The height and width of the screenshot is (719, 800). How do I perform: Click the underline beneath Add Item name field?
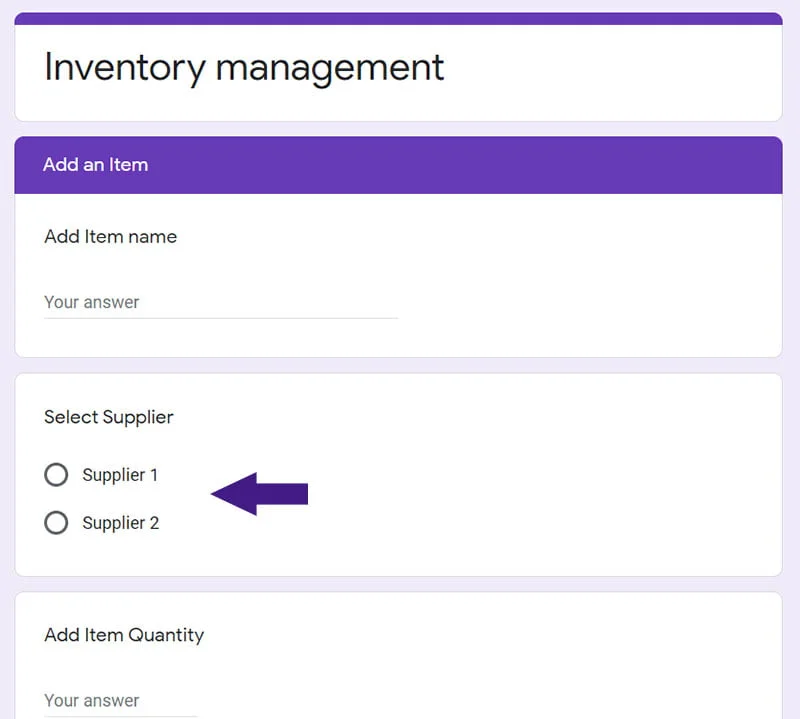(220, 318)
